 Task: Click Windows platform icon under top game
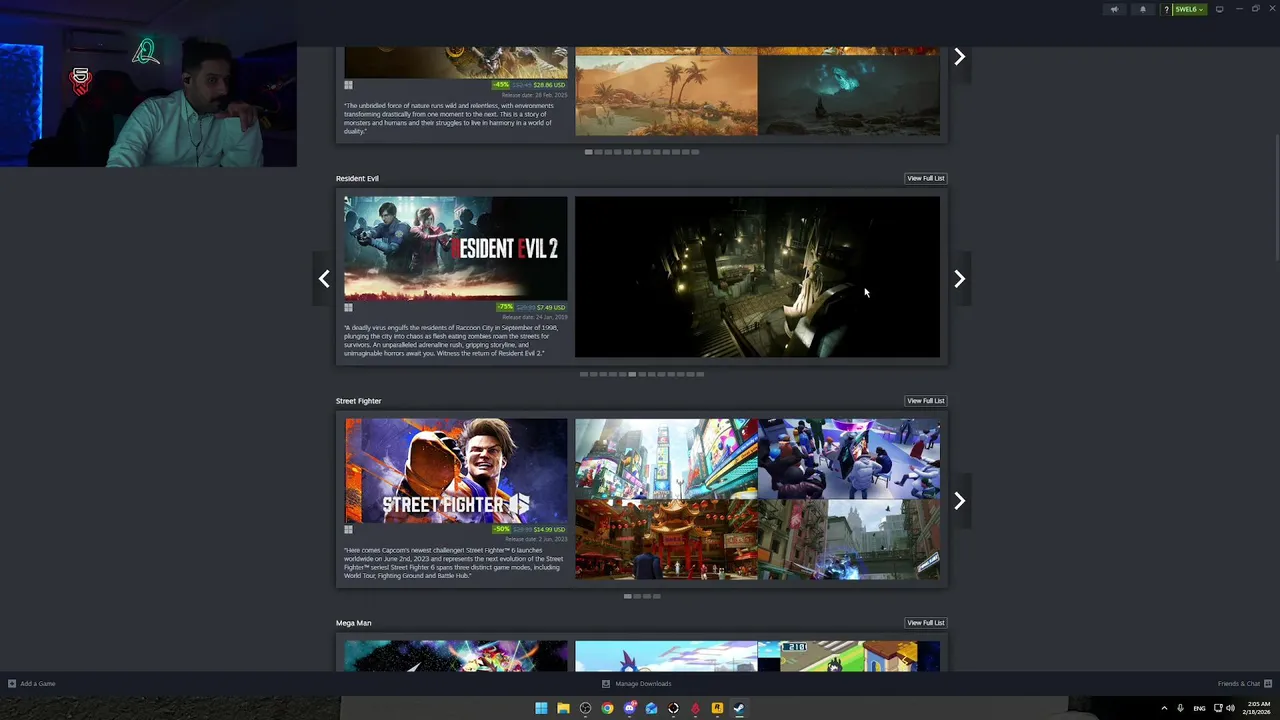click(348, 85)
